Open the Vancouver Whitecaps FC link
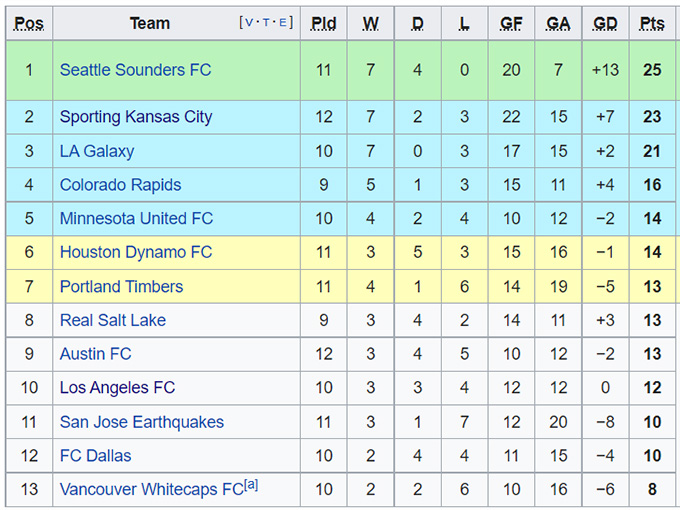Screen dimensions: 680x510 pos(151,490)
